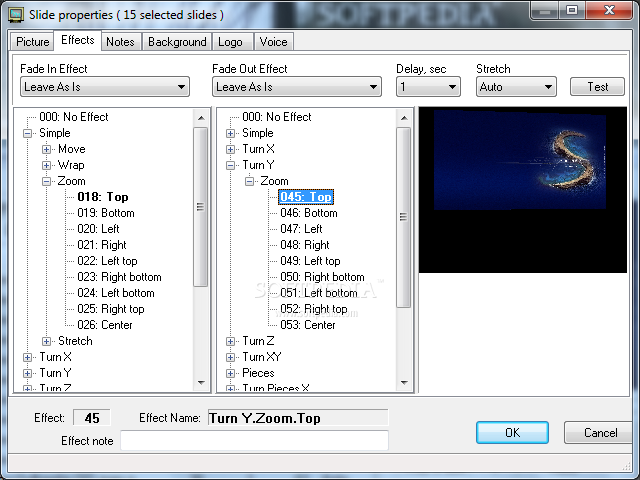Select 019: Bottom fade-in effect

106,213
